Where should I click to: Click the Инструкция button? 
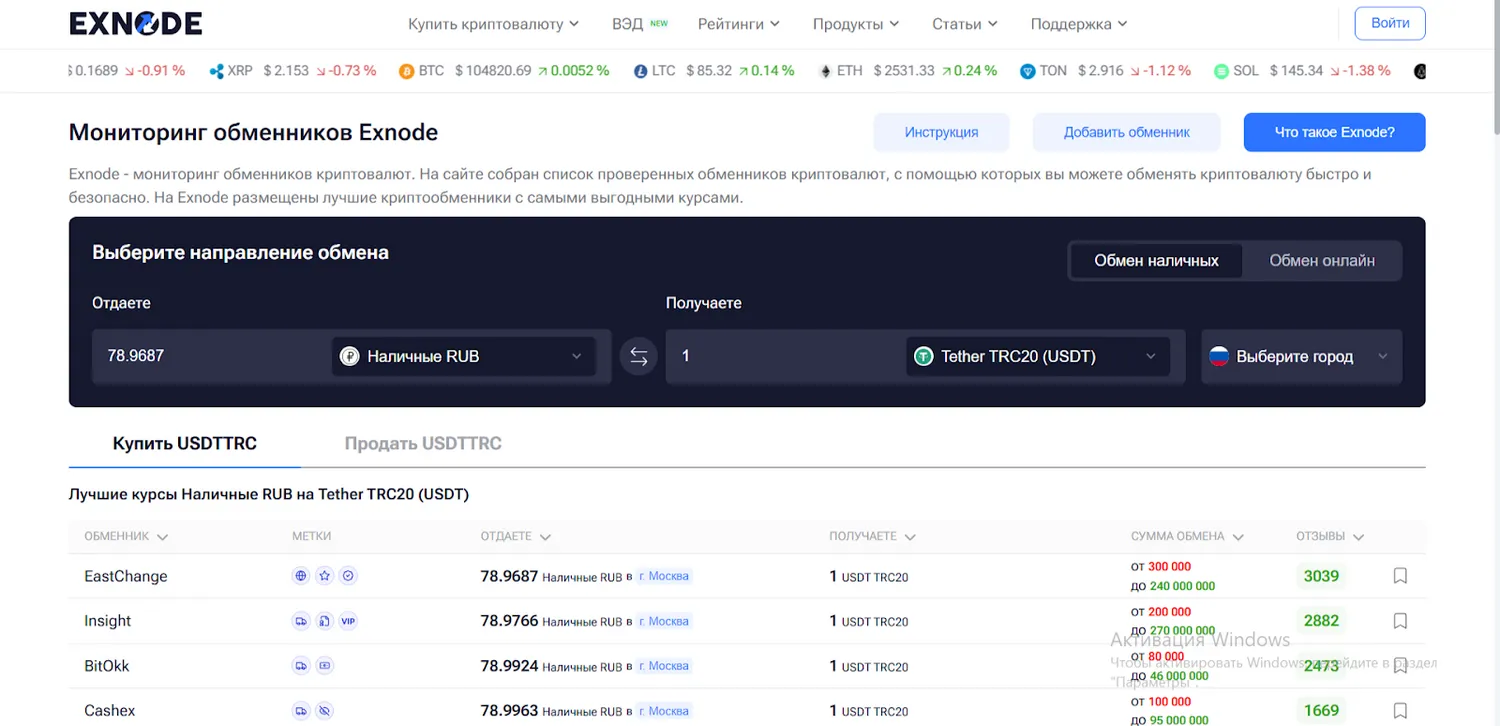coord(941,132)
